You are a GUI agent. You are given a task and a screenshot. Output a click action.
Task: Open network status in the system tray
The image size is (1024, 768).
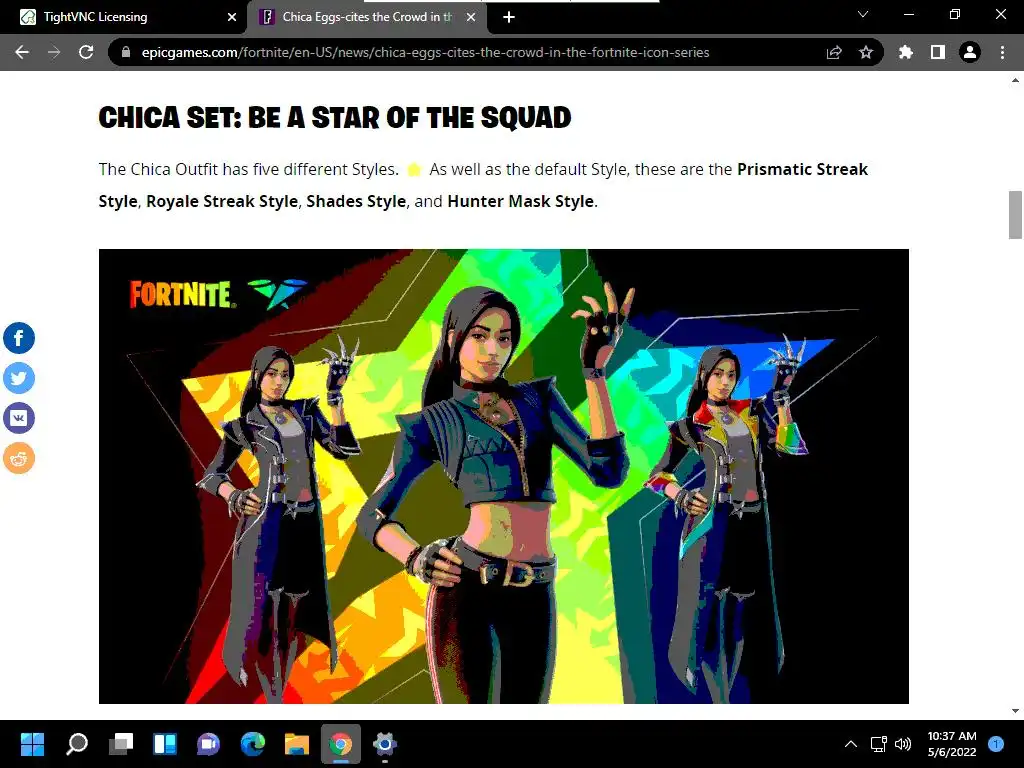pos(878,743)
